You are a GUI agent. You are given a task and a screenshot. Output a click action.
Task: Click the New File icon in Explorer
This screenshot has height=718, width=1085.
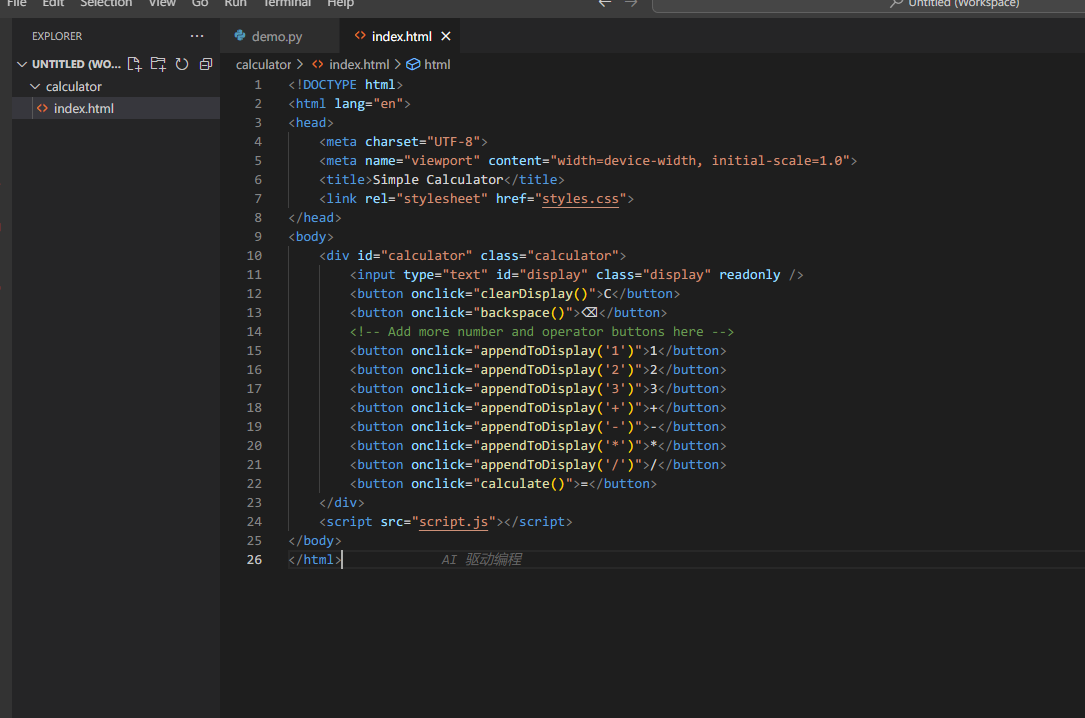click(135, 64)
